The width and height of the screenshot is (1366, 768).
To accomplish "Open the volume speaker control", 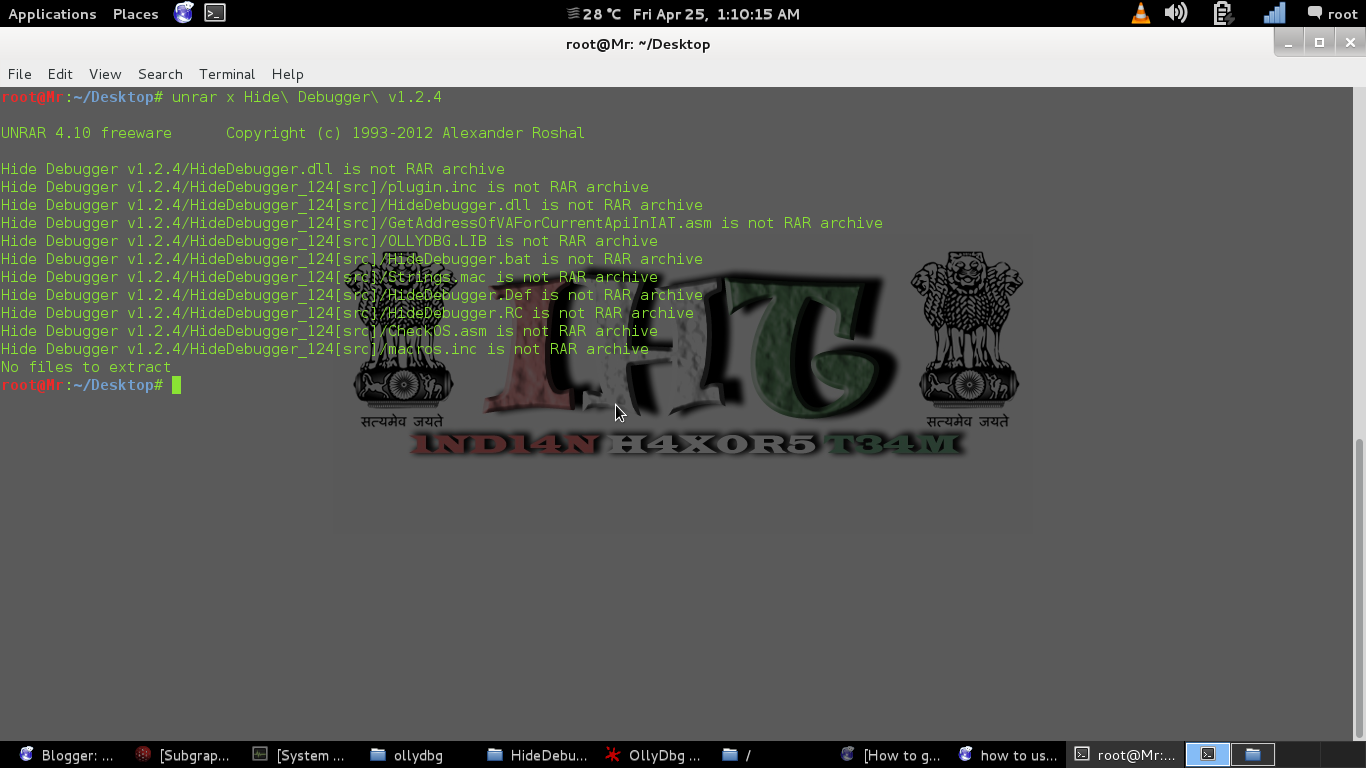I will 1176,13.
